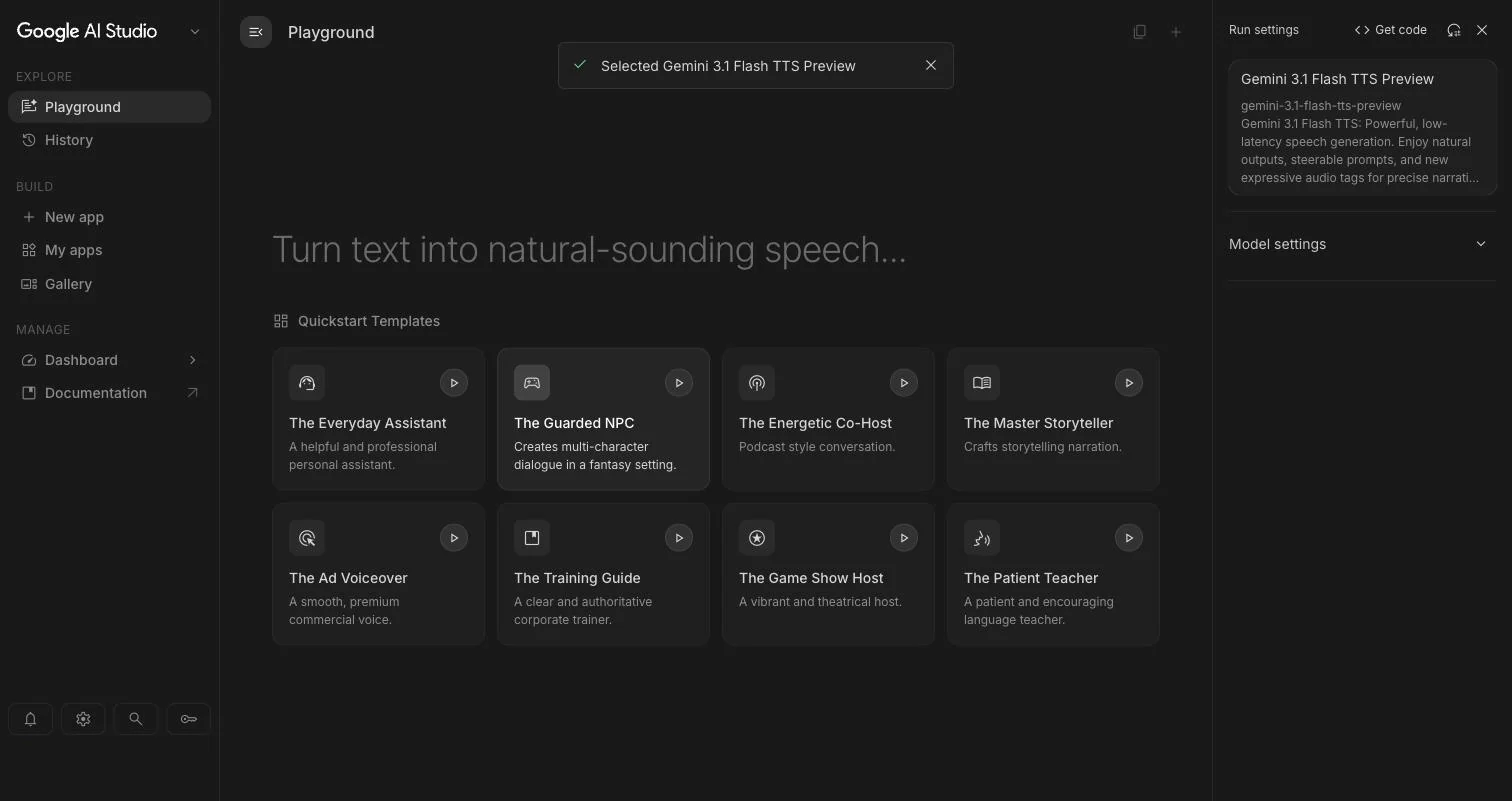
Task: Open search magnifier in sidebar footer
Action: tap(136, 719)
